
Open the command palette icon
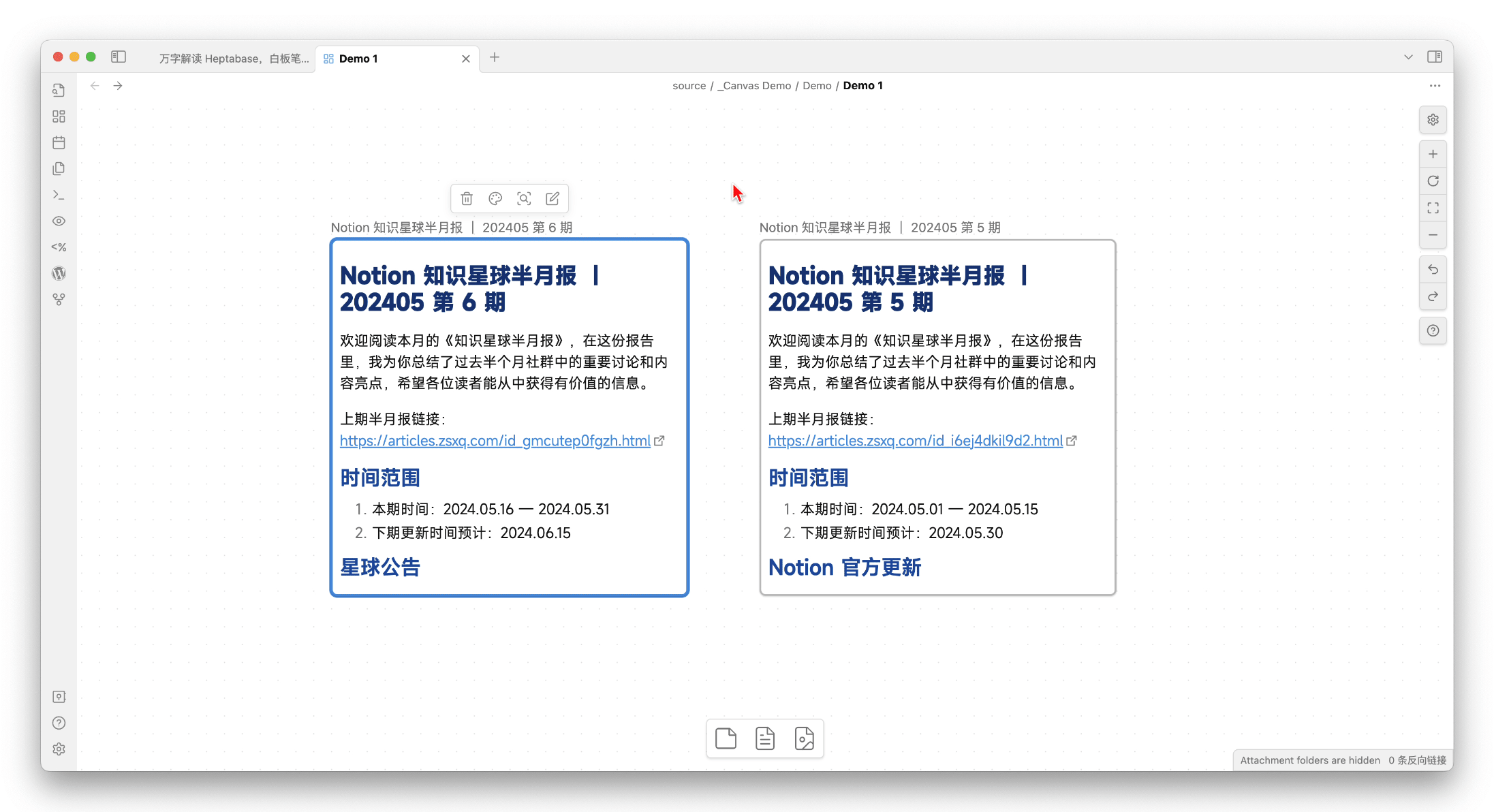pos(59,195)
